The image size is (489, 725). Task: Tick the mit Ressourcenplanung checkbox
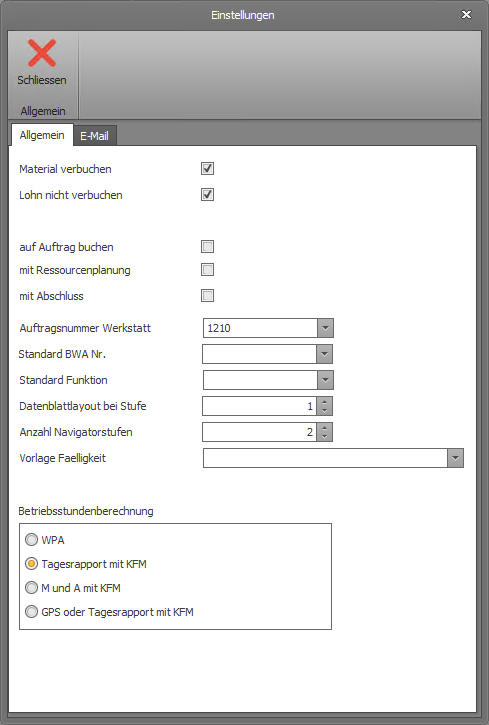point(208,270)
